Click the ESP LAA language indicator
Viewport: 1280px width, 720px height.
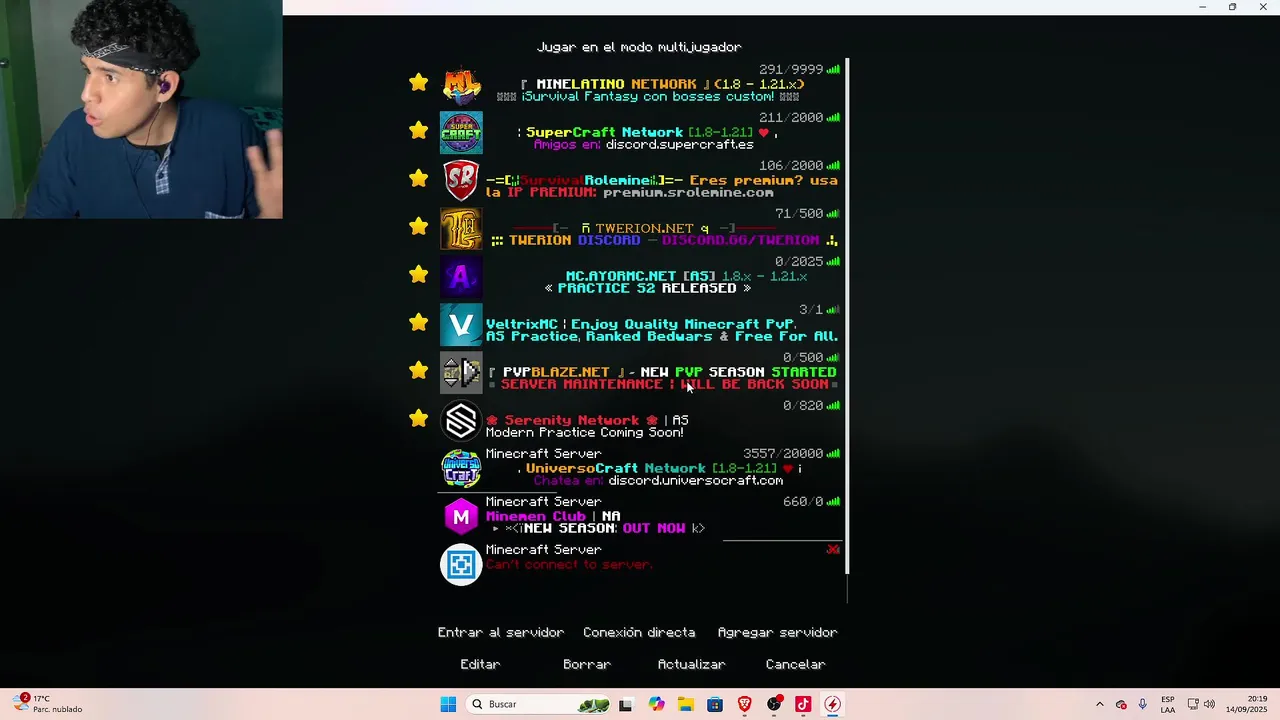tap(1168, 704)
